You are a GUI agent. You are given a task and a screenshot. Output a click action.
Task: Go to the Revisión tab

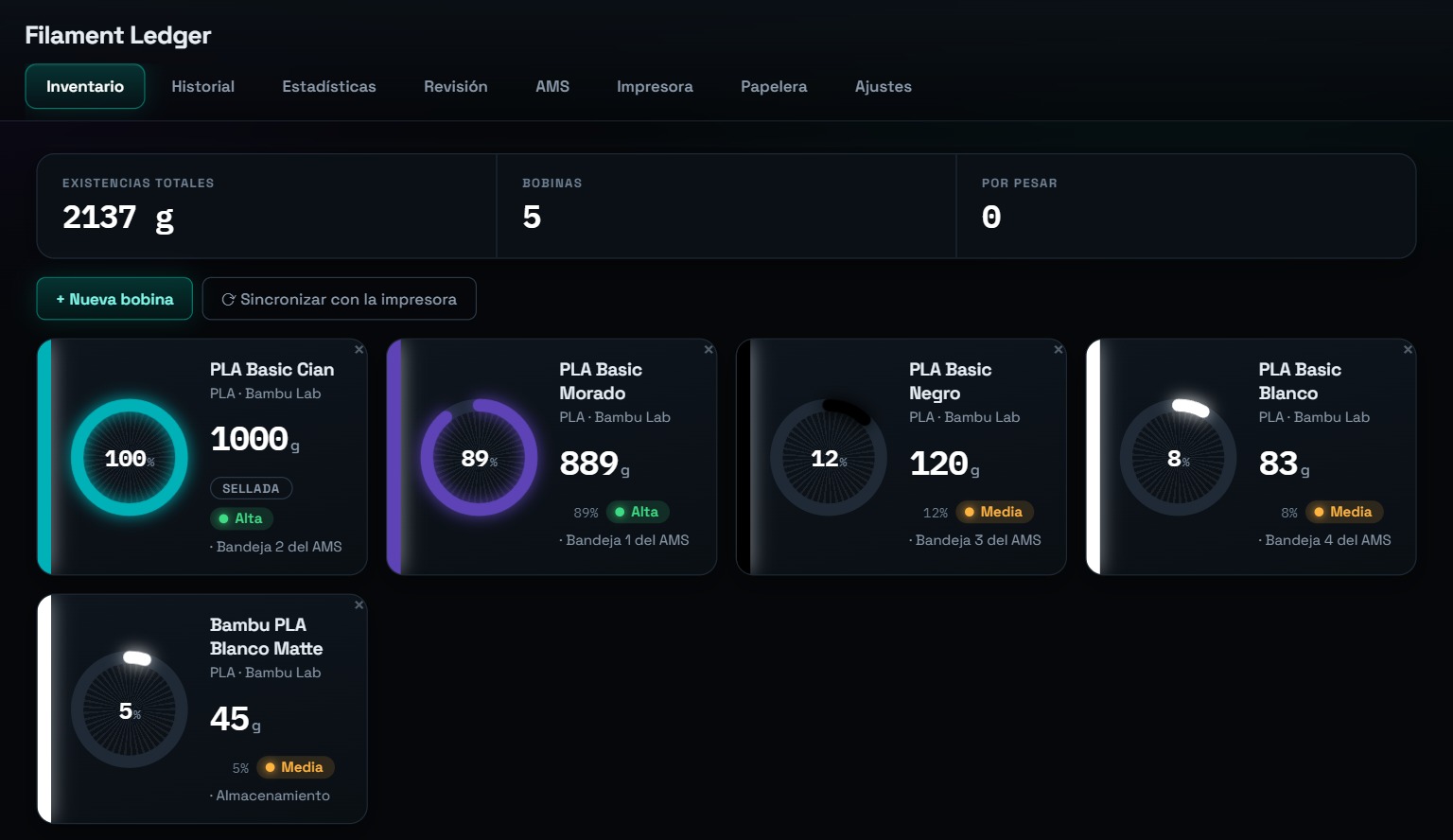tap(456, 86)
